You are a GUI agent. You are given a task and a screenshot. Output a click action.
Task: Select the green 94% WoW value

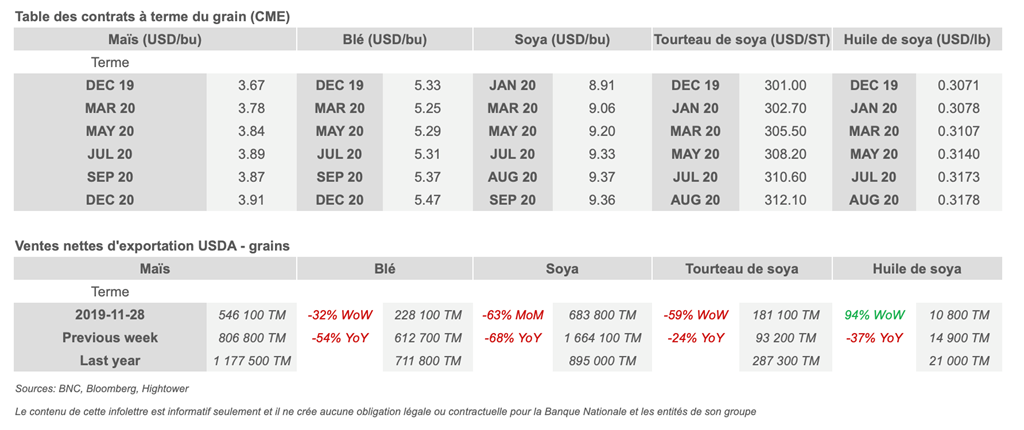pyautogui.click(x=873, y=315)
